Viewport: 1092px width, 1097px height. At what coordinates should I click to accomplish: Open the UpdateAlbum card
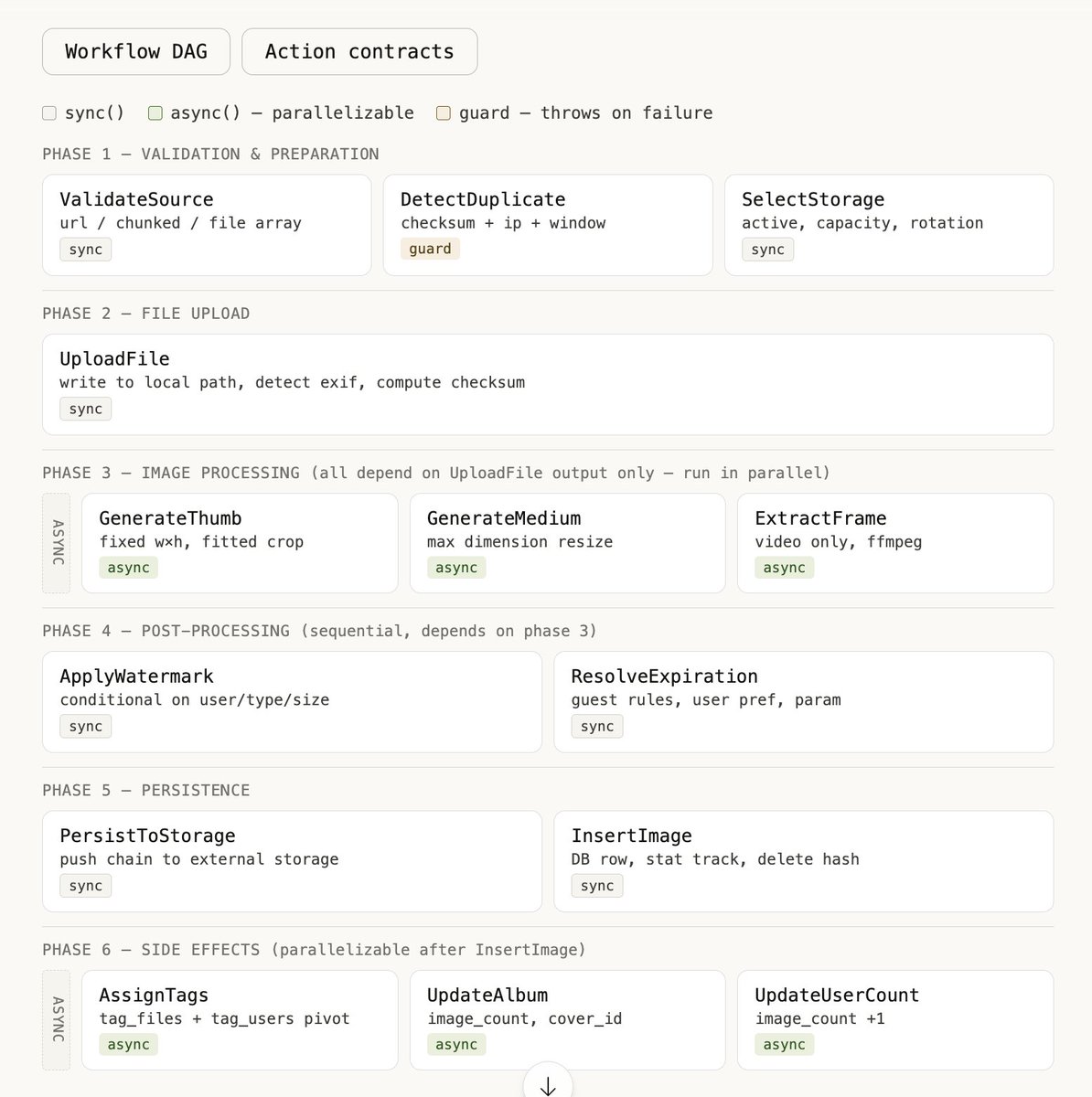point(568,1020)
